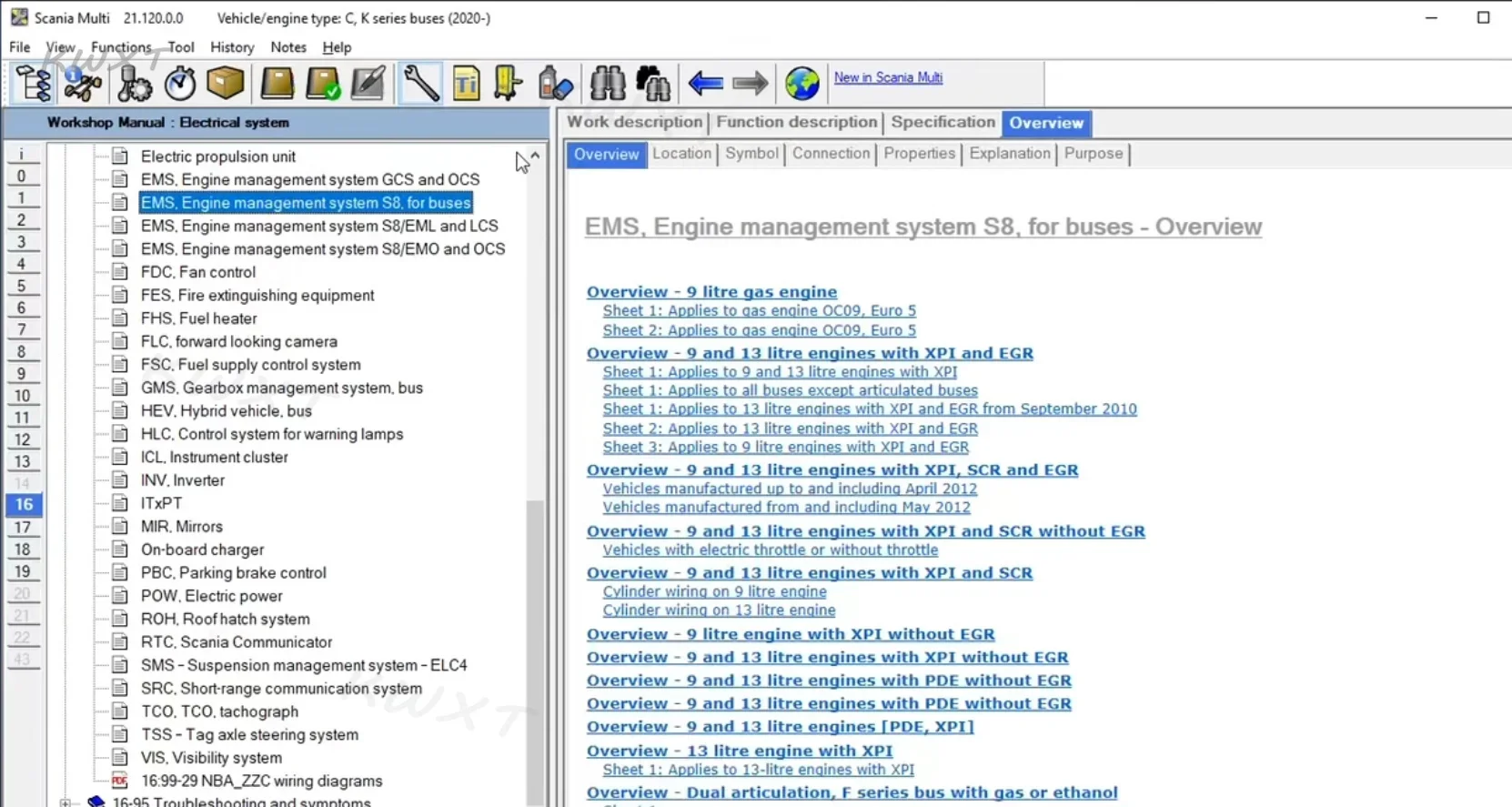This screenshot has width=1512, height=807.
Task: Open 16:99-29 NBA_ZZC wiring diagrams PDF
Action: 261,781
